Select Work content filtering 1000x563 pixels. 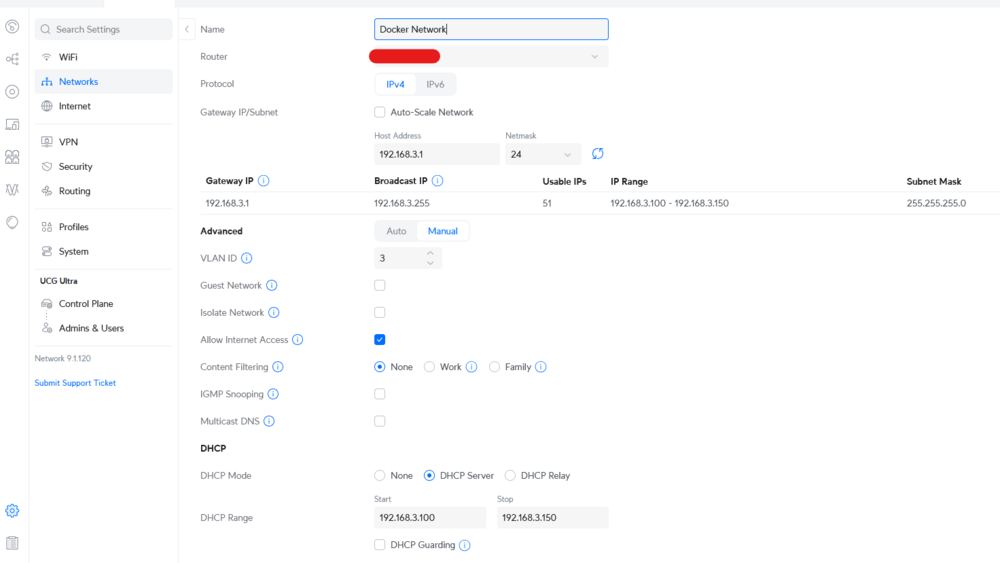tap(429, 367)
